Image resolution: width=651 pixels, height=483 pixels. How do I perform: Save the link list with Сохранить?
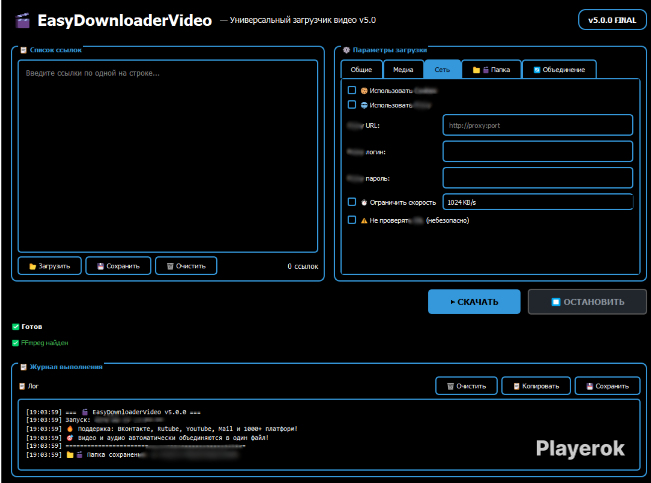coord(118,266)
